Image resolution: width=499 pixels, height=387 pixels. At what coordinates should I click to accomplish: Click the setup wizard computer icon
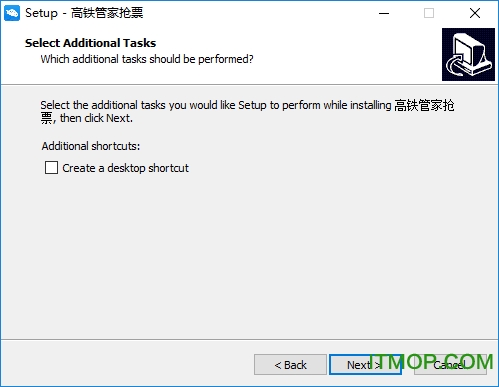pos(468,54)
